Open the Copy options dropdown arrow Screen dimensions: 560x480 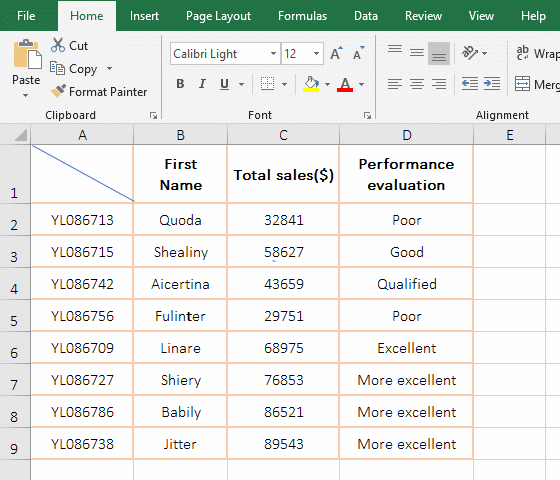(109, 68)
